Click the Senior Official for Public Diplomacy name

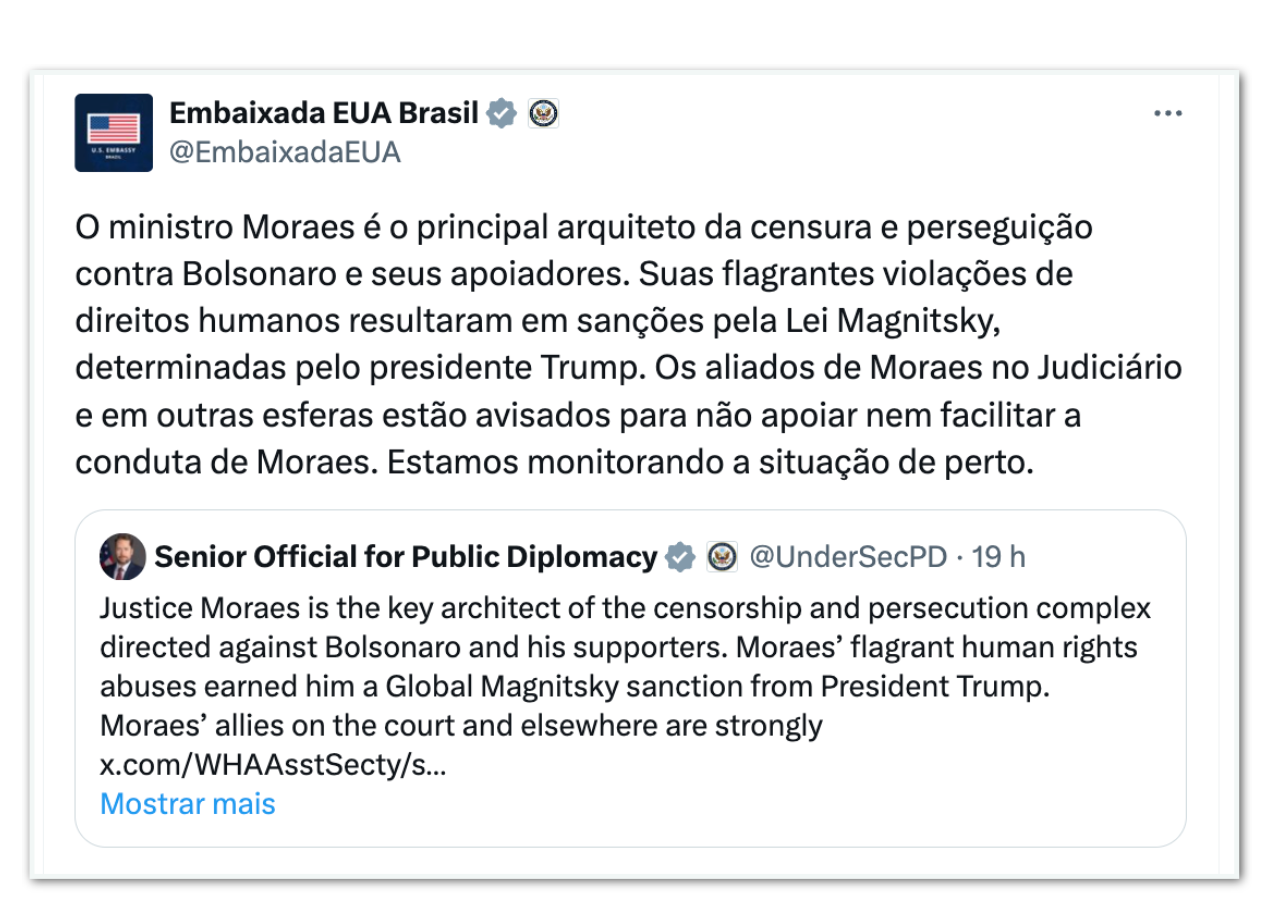coord(405,557)
